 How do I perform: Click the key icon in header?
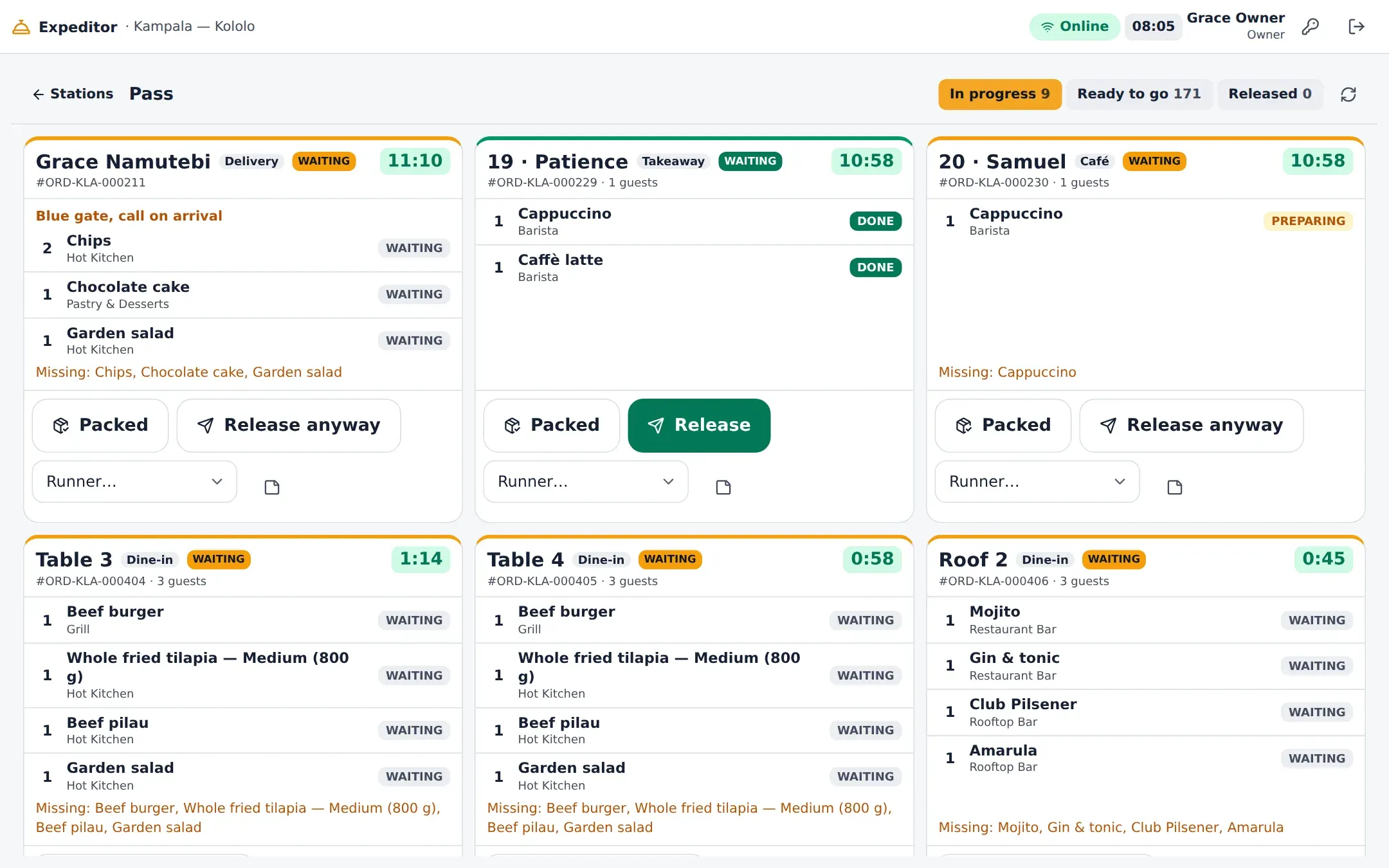(1310, 26)
